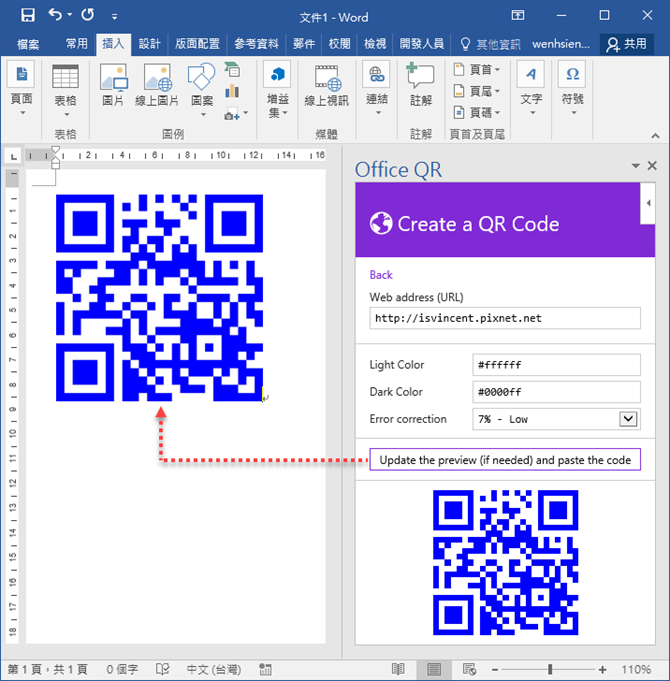Open the 版面配置 tab

(x=197, y=44)
